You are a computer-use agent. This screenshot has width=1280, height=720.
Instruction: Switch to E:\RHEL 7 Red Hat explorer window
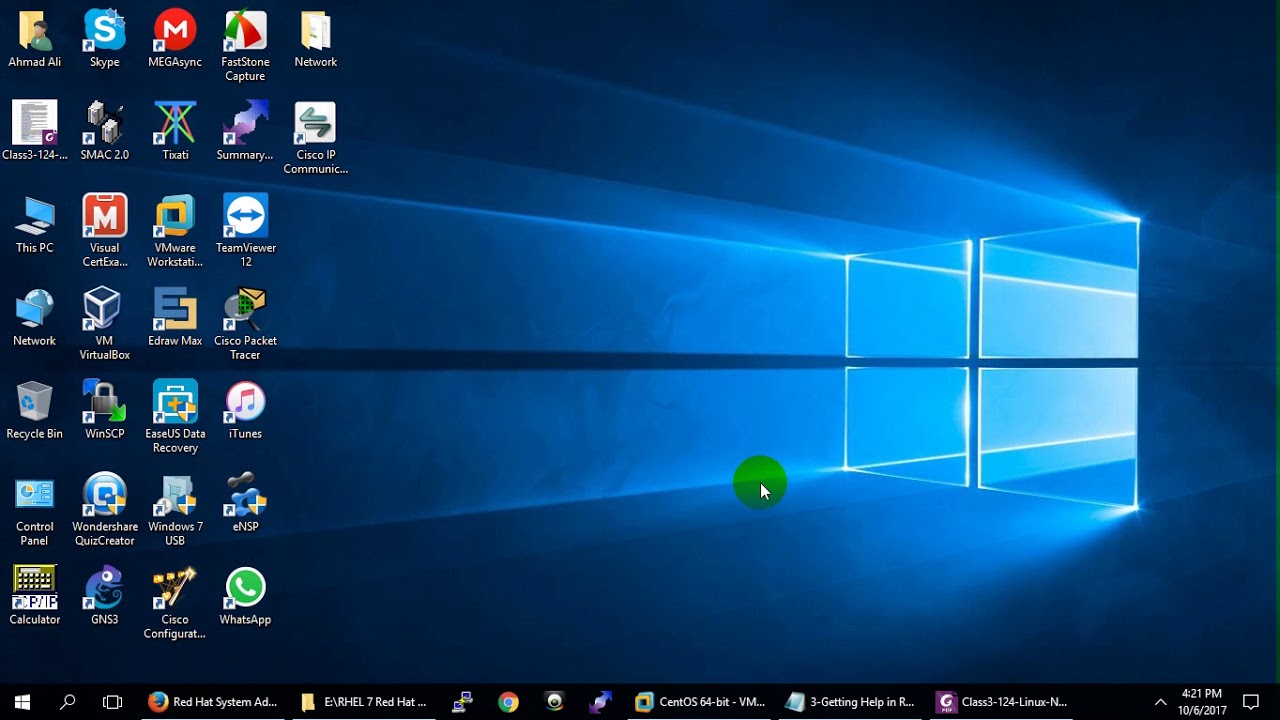click(364, 702)
